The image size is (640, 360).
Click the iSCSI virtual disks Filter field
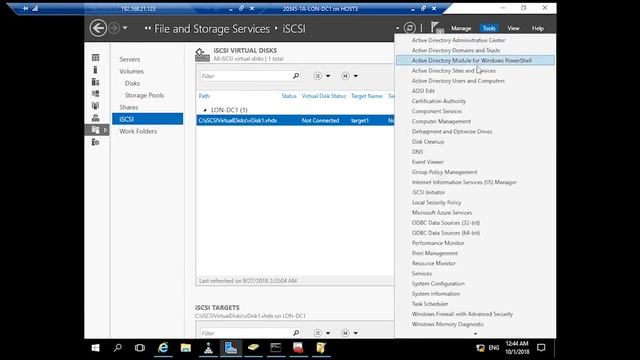[245, 76]
